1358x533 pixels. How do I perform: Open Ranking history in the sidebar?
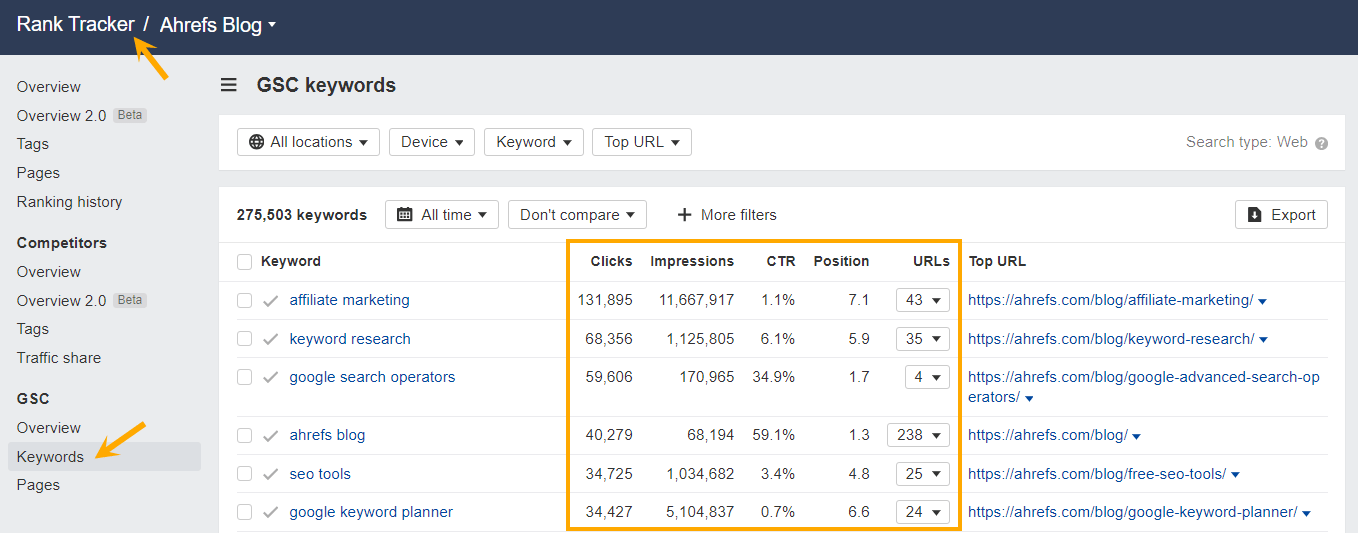[x=69, y=202]
